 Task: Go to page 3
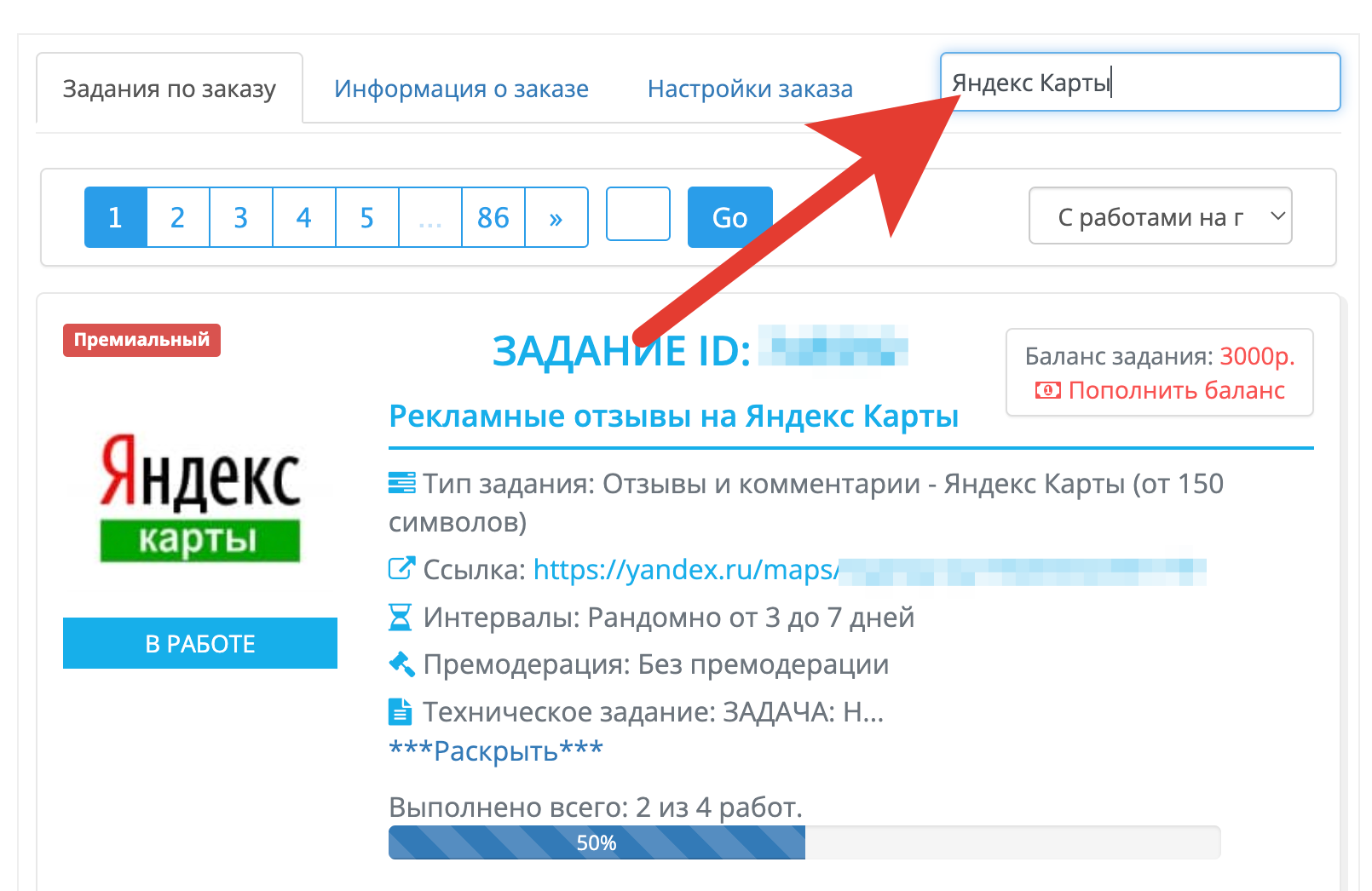tap(241, 217)
